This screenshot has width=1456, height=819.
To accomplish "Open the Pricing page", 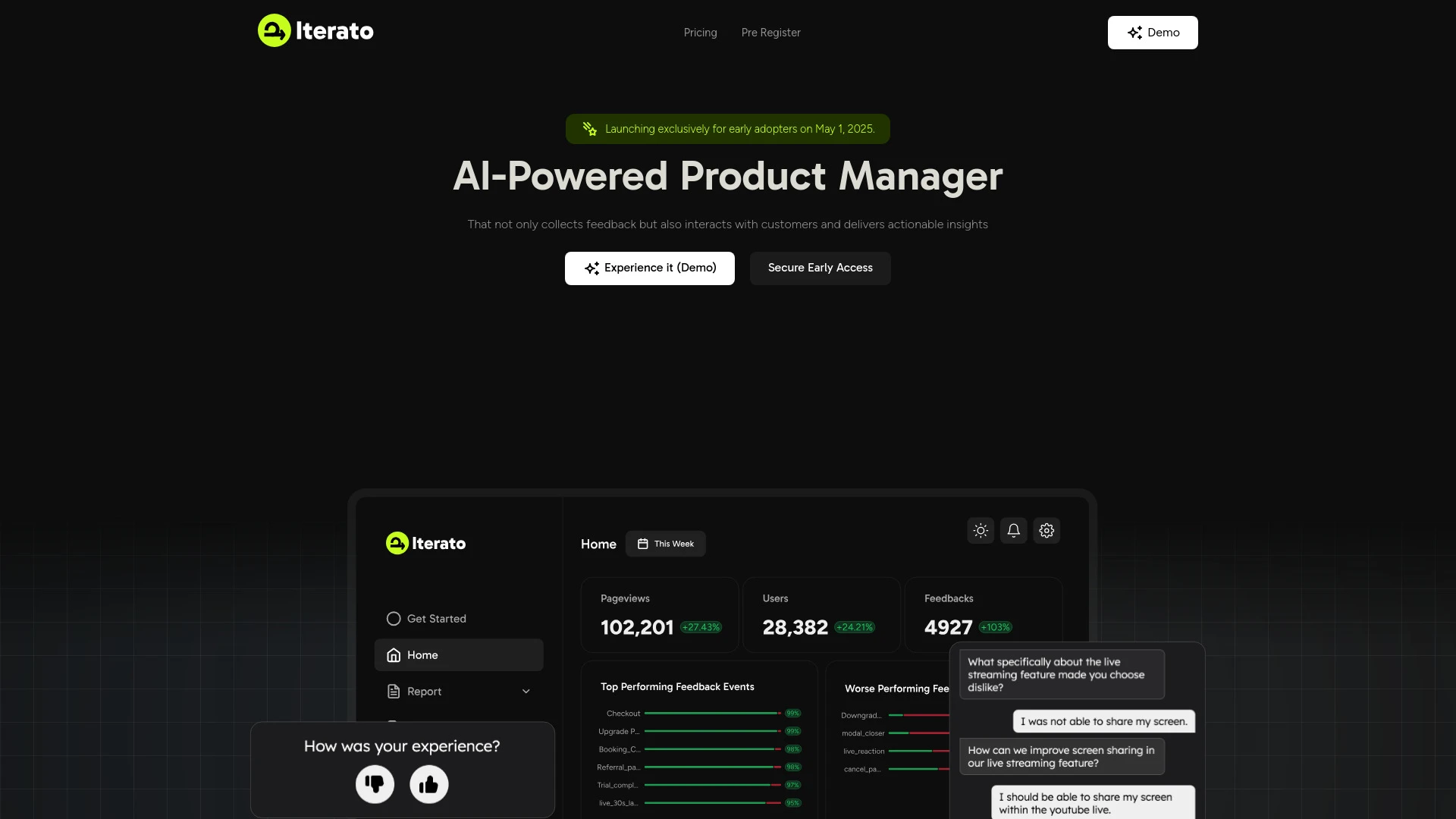I will coord(700,33).
